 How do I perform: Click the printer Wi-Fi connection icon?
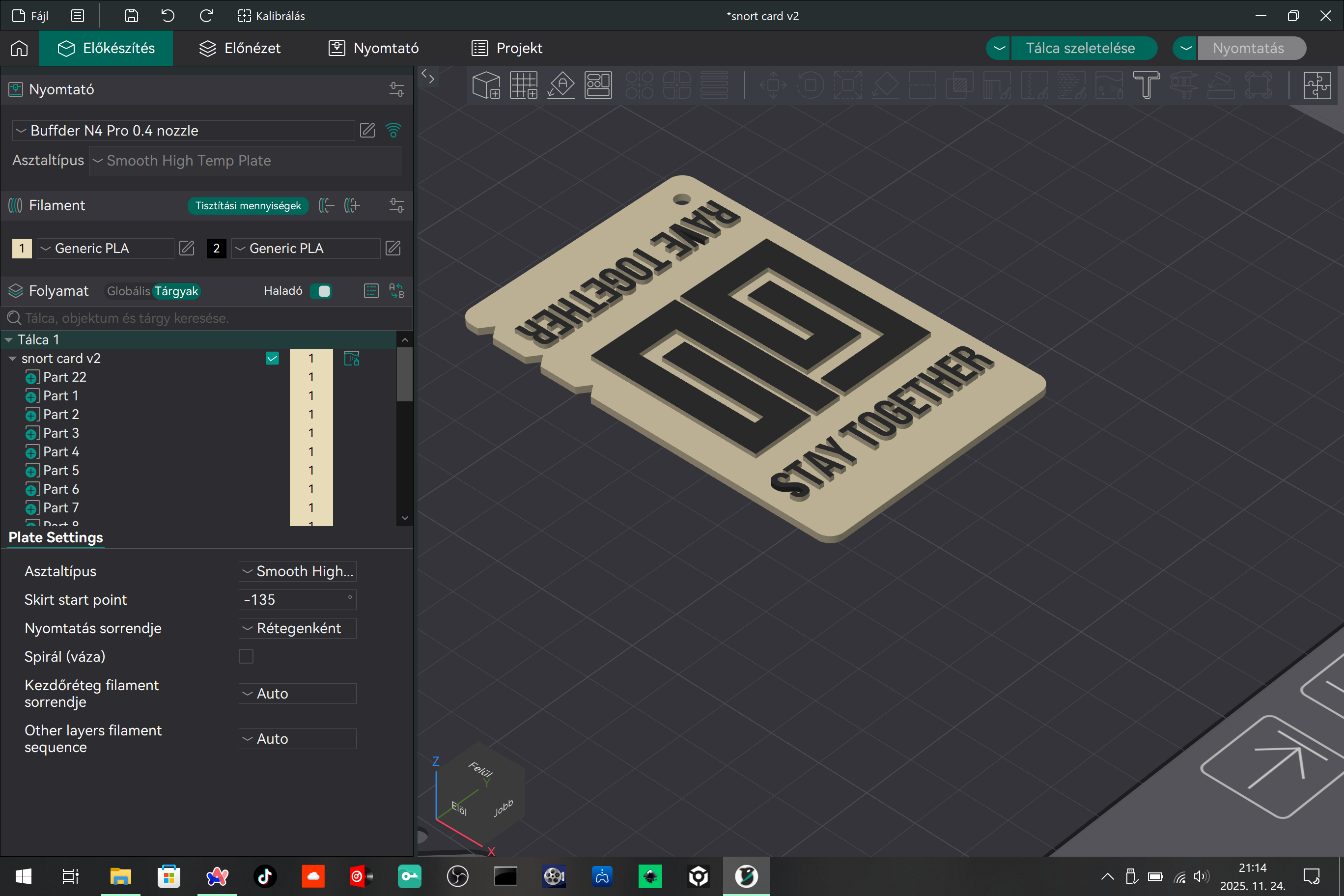393,130
